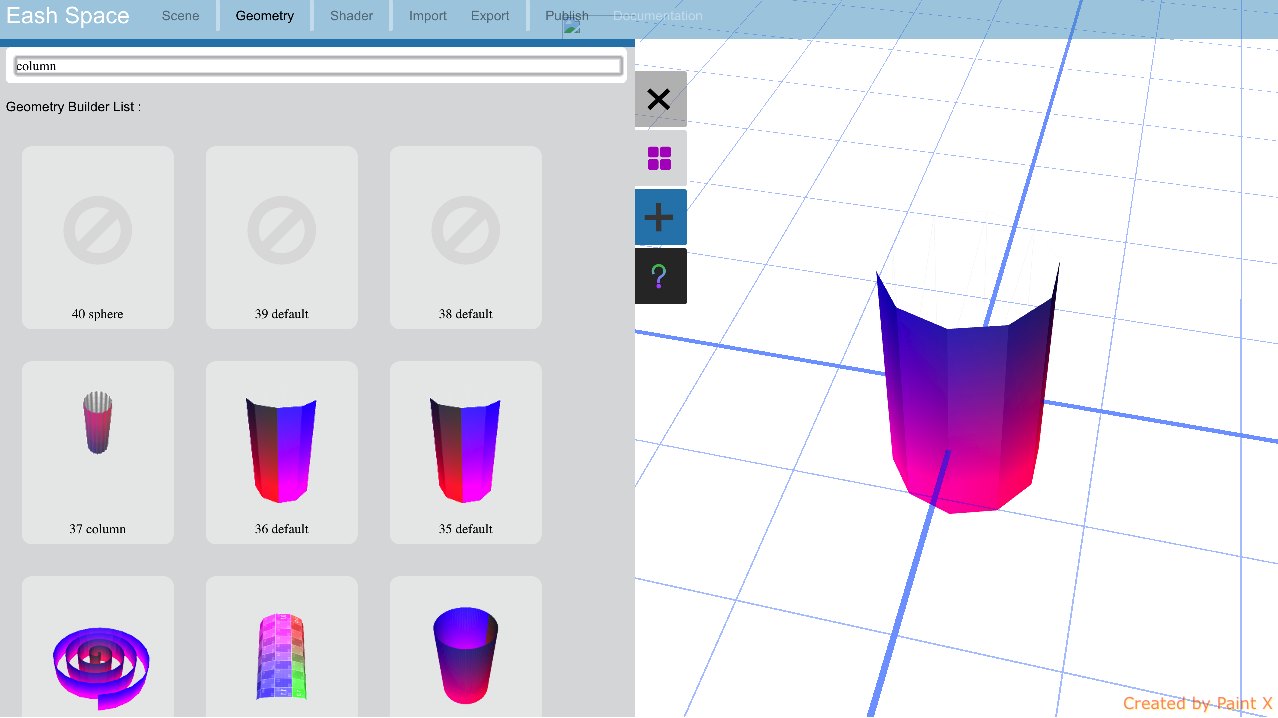Image resolution: width=1278 pixels, height=718 pixels.
Task: Select the 40 sphere placeholder icon
Action: pyautogui.click(x=98, y=231)
